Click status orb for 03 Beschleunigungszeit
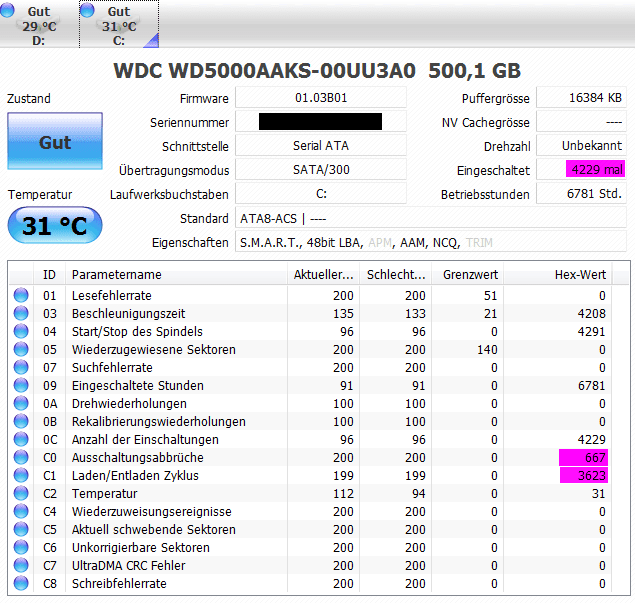Viewport: 635px width, 603px height. pos(21,313)
